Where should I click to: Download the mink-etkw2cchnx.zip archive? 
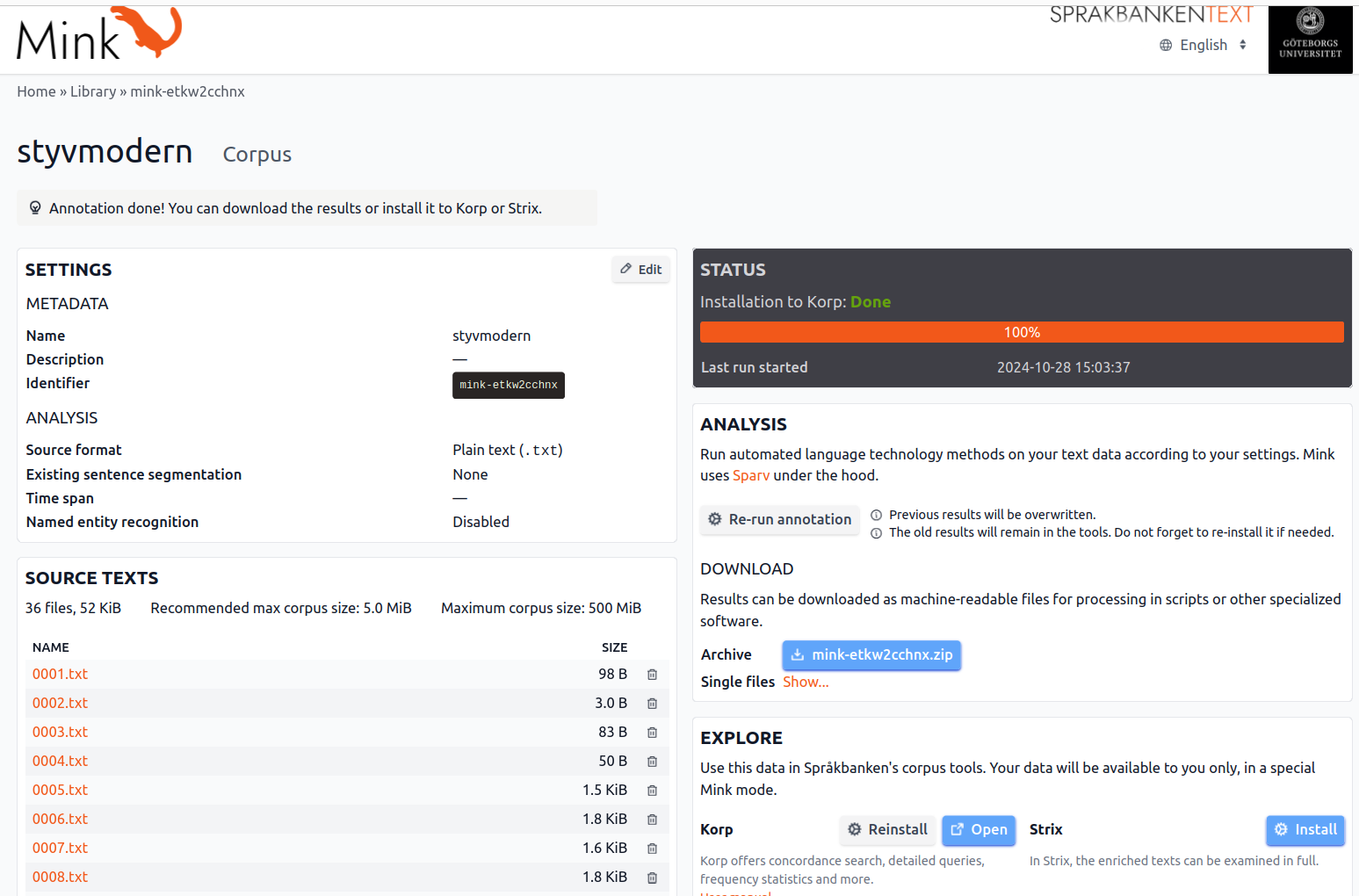click(871, 655)
